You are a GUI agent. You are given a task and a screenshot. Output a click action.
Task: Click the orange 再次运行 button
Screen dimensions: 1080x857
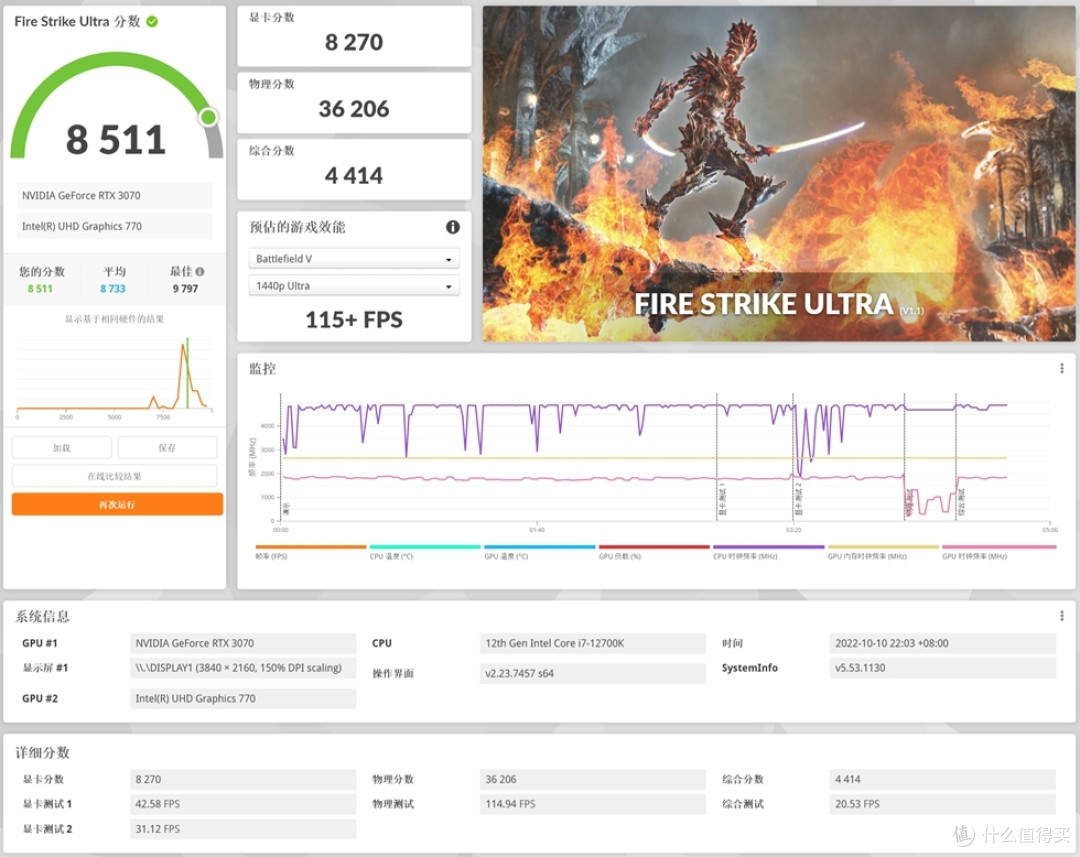click(x=117, y=504)
